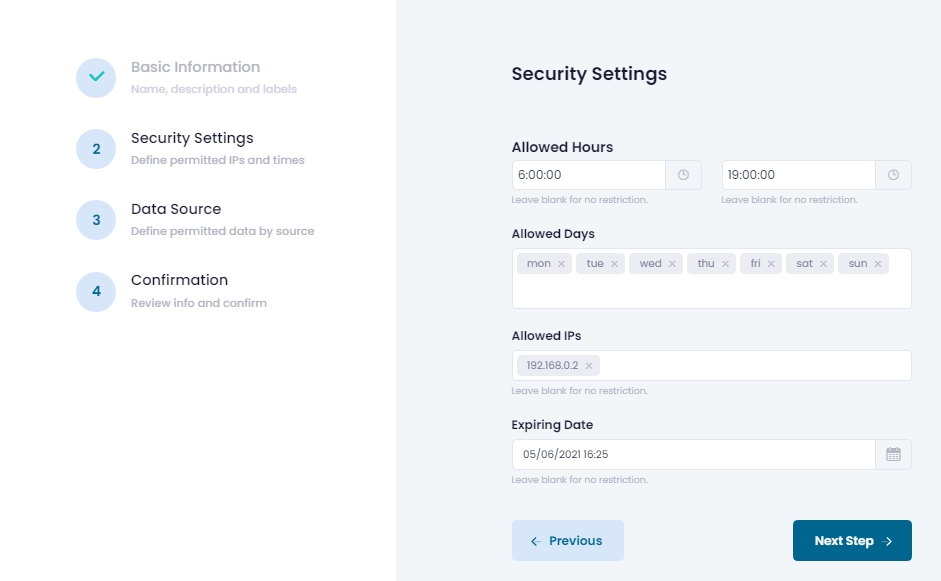Remove the thu day tag

pos(725,264)
